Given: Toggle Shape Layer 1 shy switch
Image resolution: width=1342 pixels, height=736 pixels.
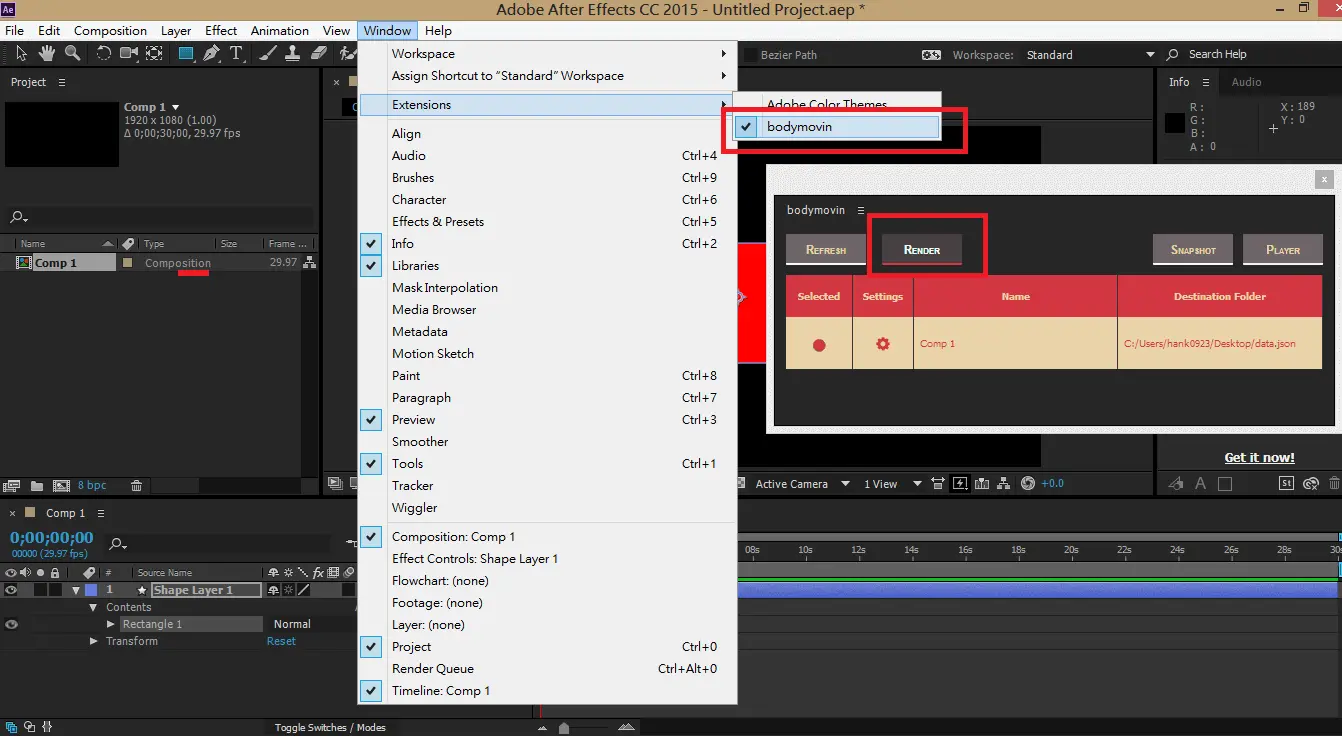Looking at the screenshot, I should pos(273,590).
